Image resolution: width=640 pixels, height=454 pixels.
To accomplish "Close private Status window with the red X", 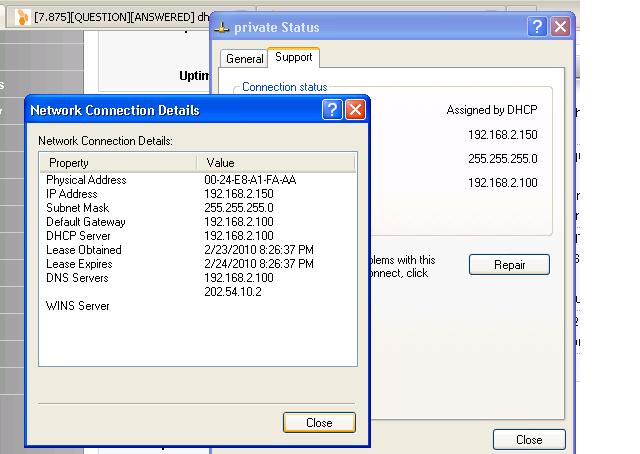I will (561, 27).
